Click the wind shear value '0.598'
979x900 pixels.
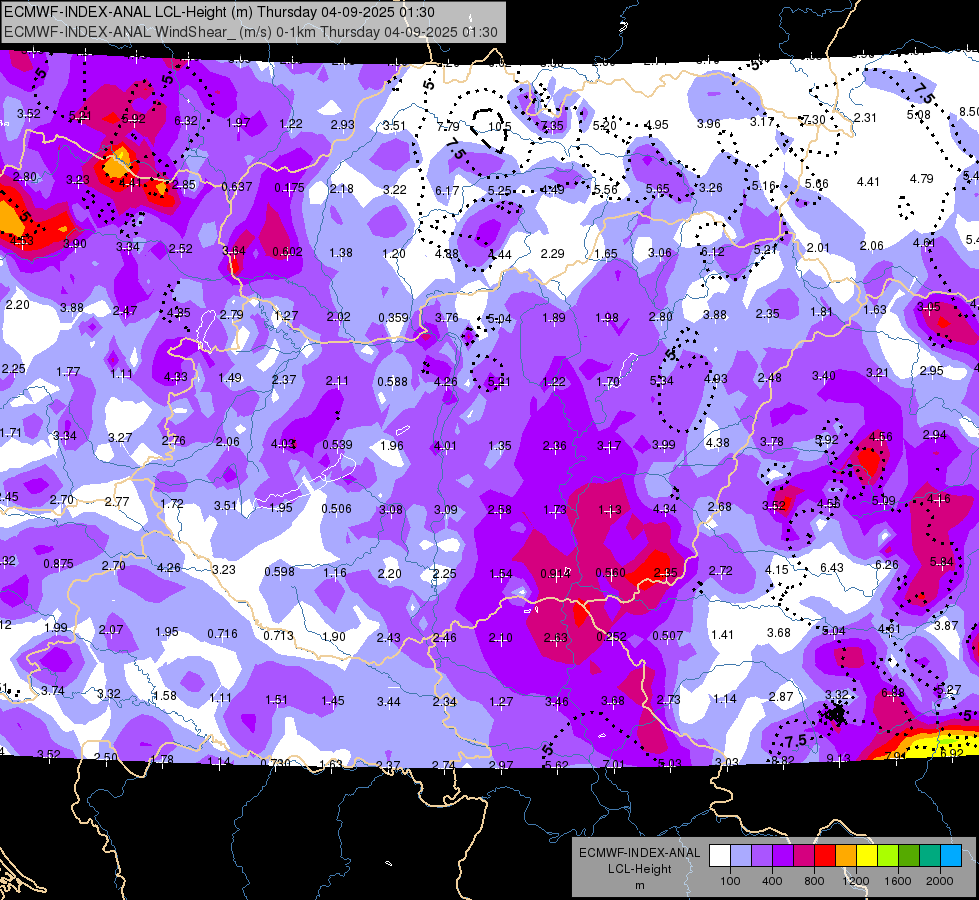tap(280, 571)
